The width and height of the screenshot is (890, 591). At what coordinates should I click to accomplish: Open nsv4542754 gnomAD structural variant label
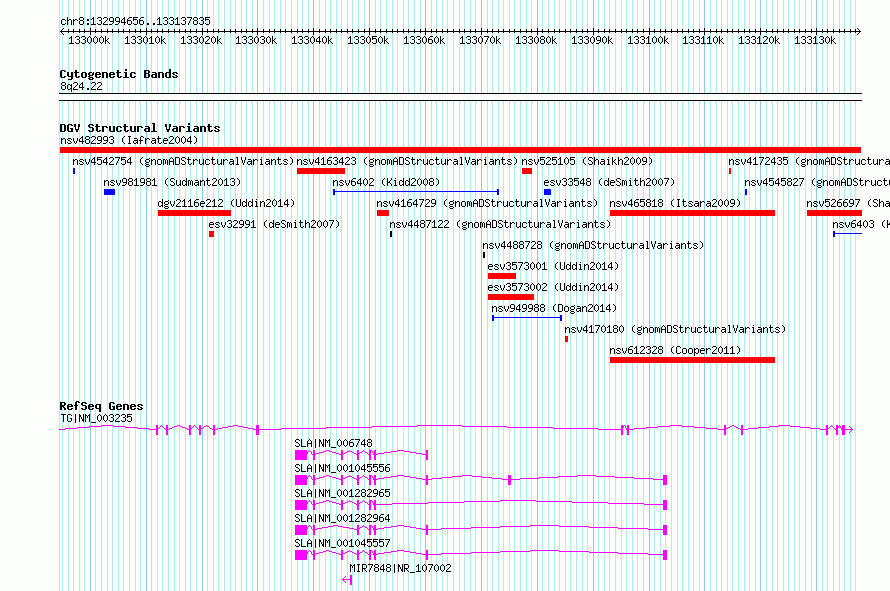point(183,161)
